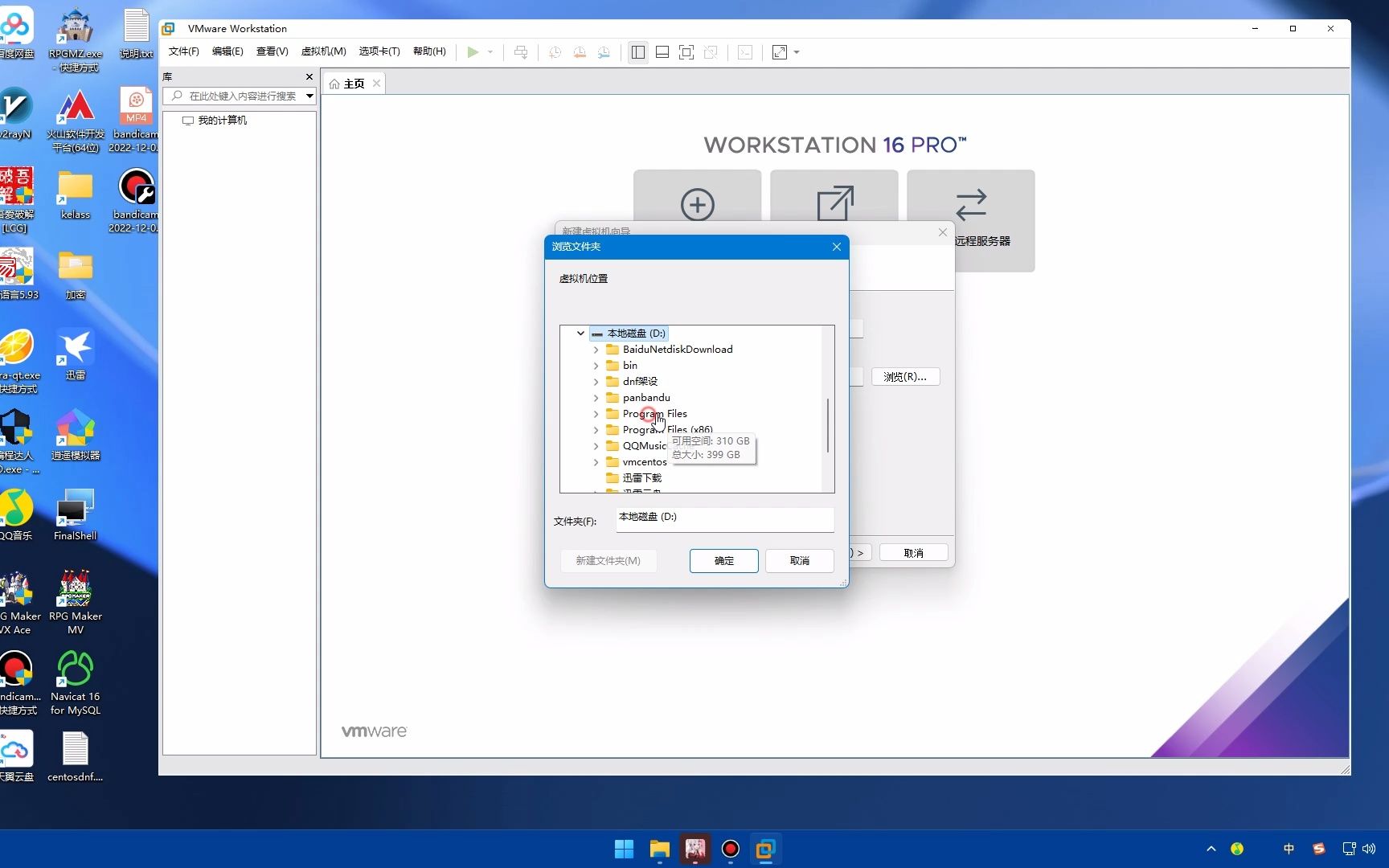The image size is (1389, 868).
Task: Click the 新建文件夹(M) button
Action: (608, 561)
